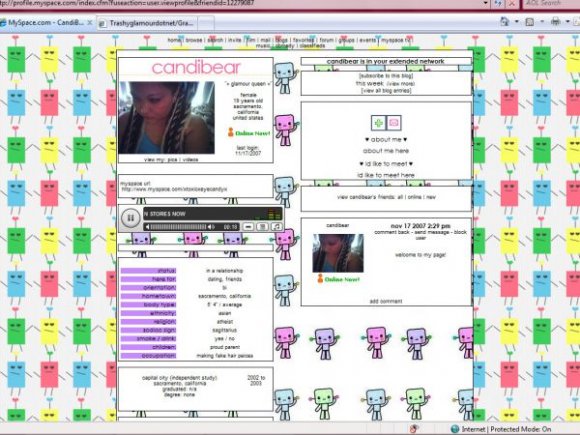Click the myspace url link
580x435 pixels.
pos(174,189)
